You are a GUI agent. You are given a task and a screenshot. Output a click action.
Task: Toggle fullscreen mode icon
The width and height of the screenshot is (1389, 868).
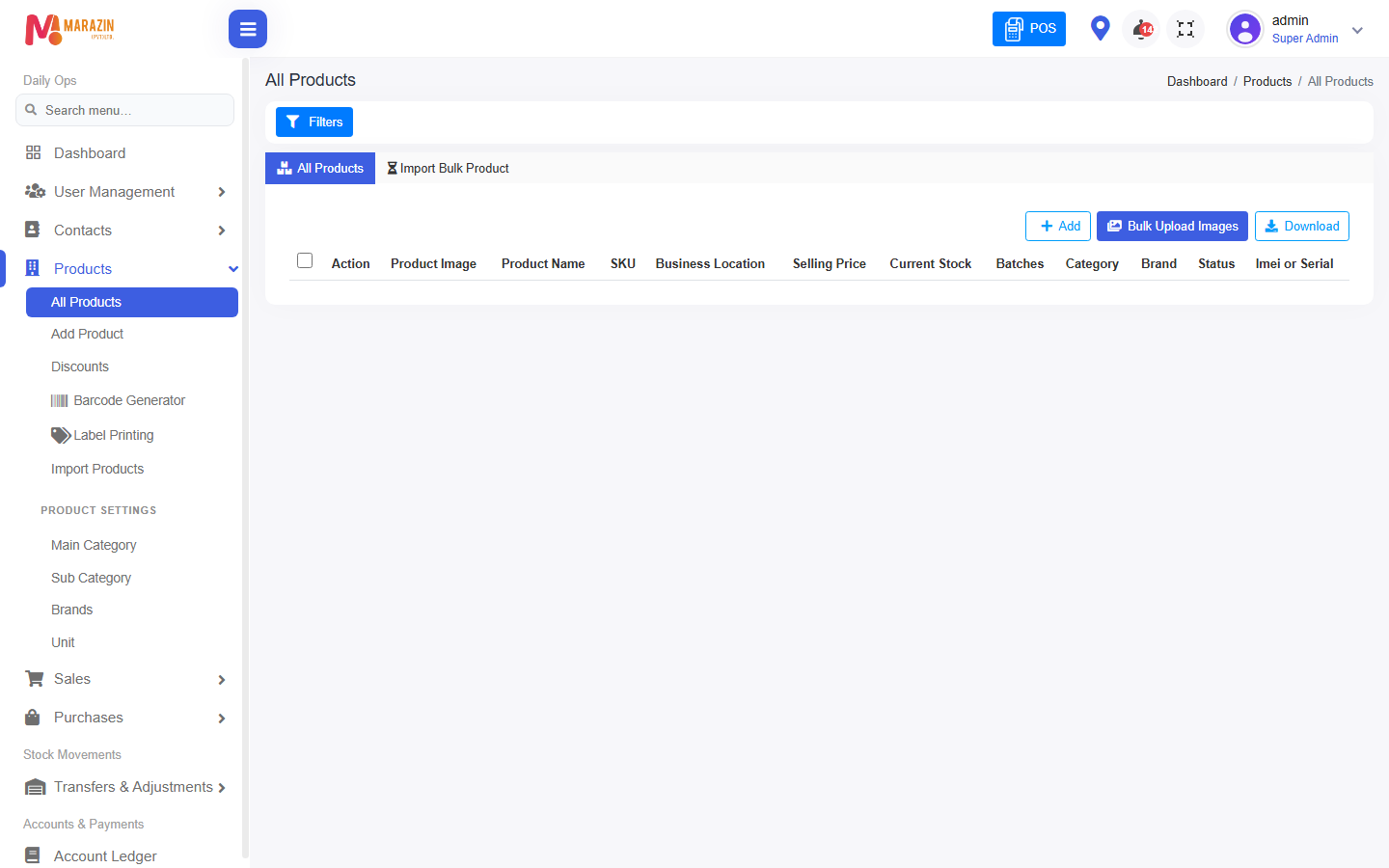point(1185,29)
